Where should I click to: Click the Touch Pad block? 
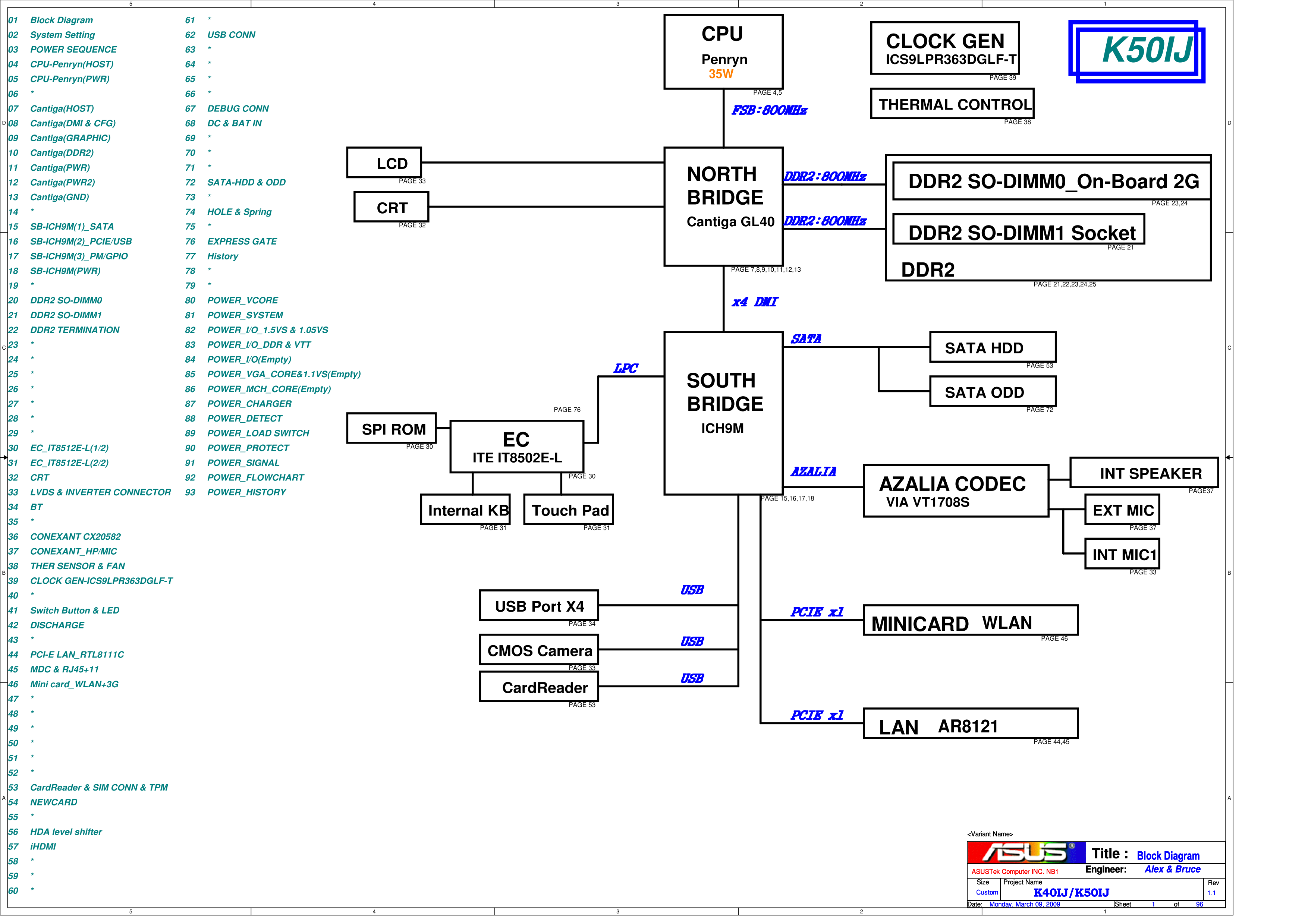569,510
